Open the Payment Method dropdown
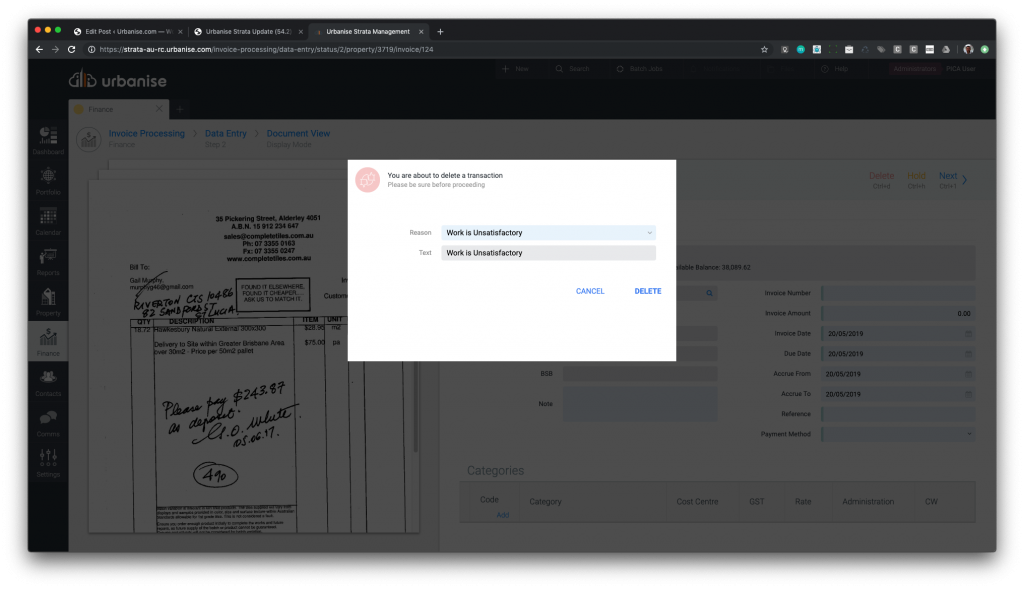This screenshot has height=589, width=1024. click(x=897, y=434)
